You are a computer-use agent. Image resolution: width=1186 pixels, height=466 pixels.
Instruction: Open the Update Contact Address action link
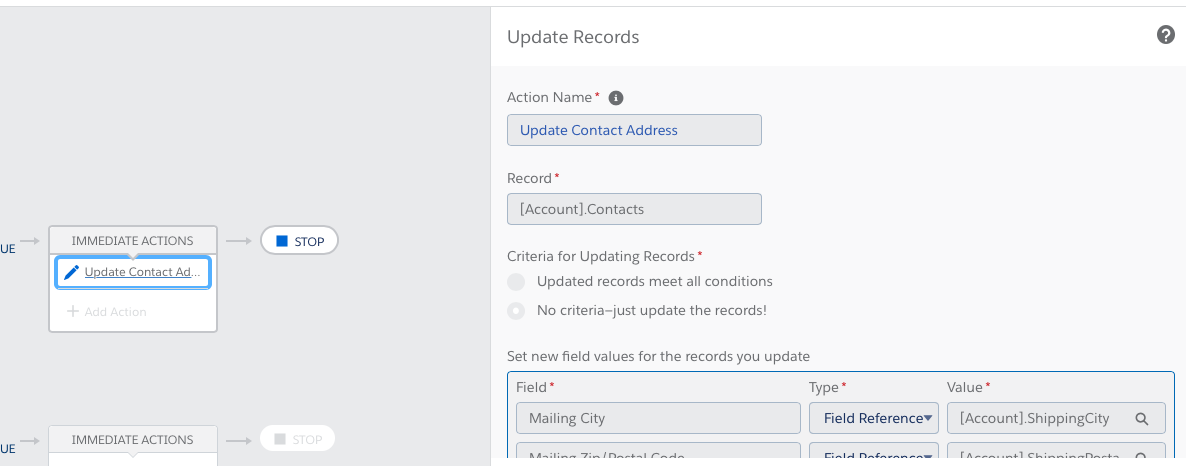142,272
